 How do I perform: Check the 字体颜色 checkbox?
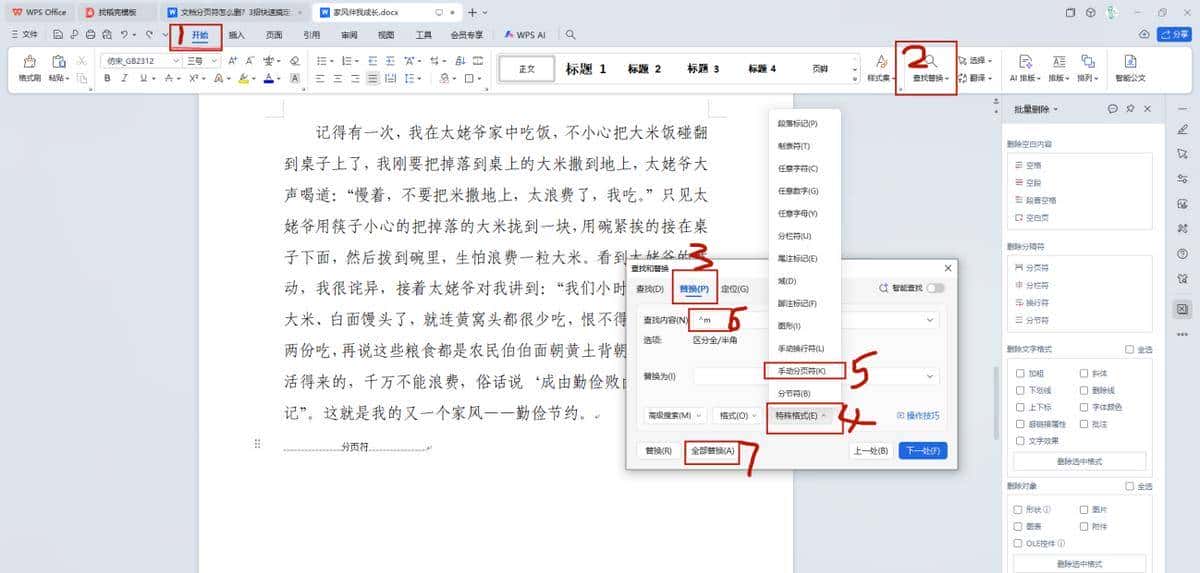pyautogui.click(x=1085, y=407)
